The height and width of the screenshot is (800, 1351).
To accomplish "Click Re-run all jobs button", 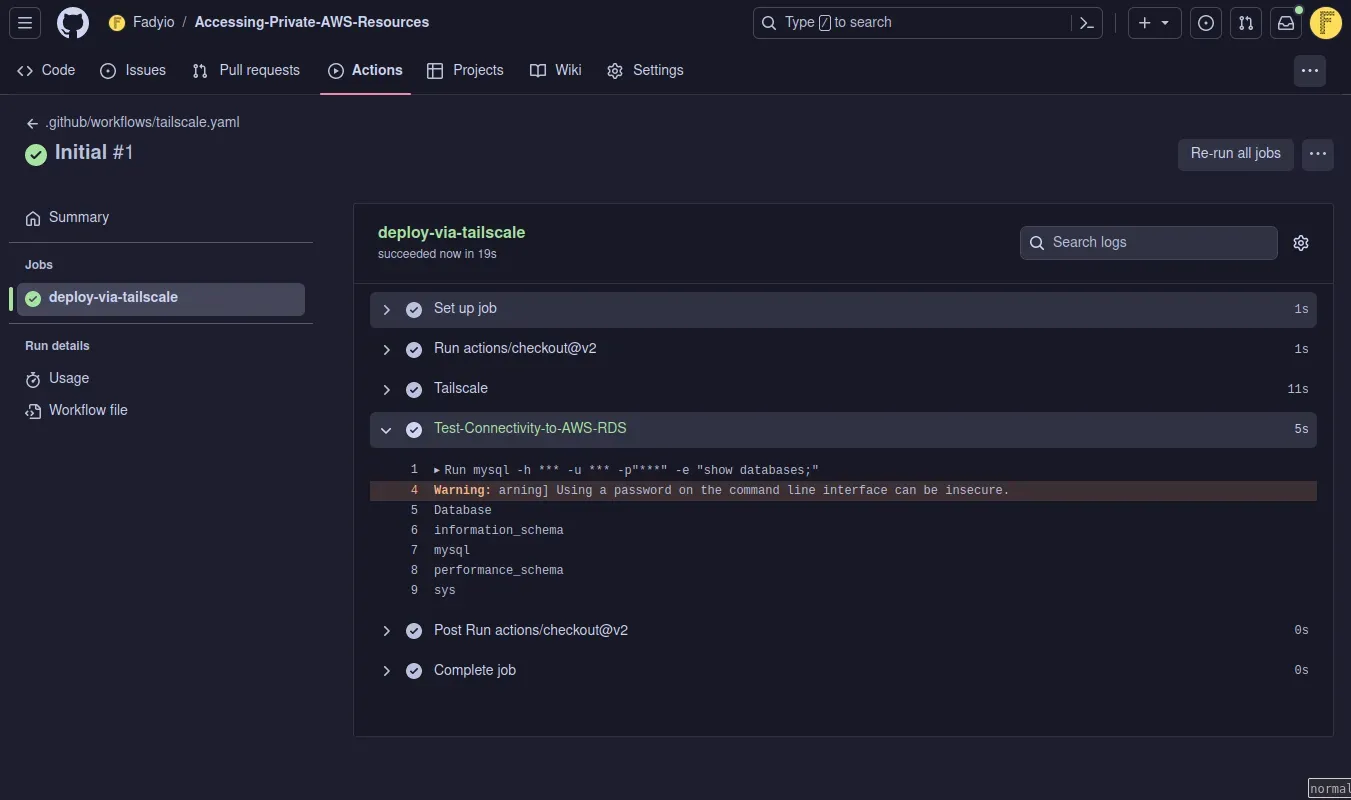I will [x=1235, y=154].
